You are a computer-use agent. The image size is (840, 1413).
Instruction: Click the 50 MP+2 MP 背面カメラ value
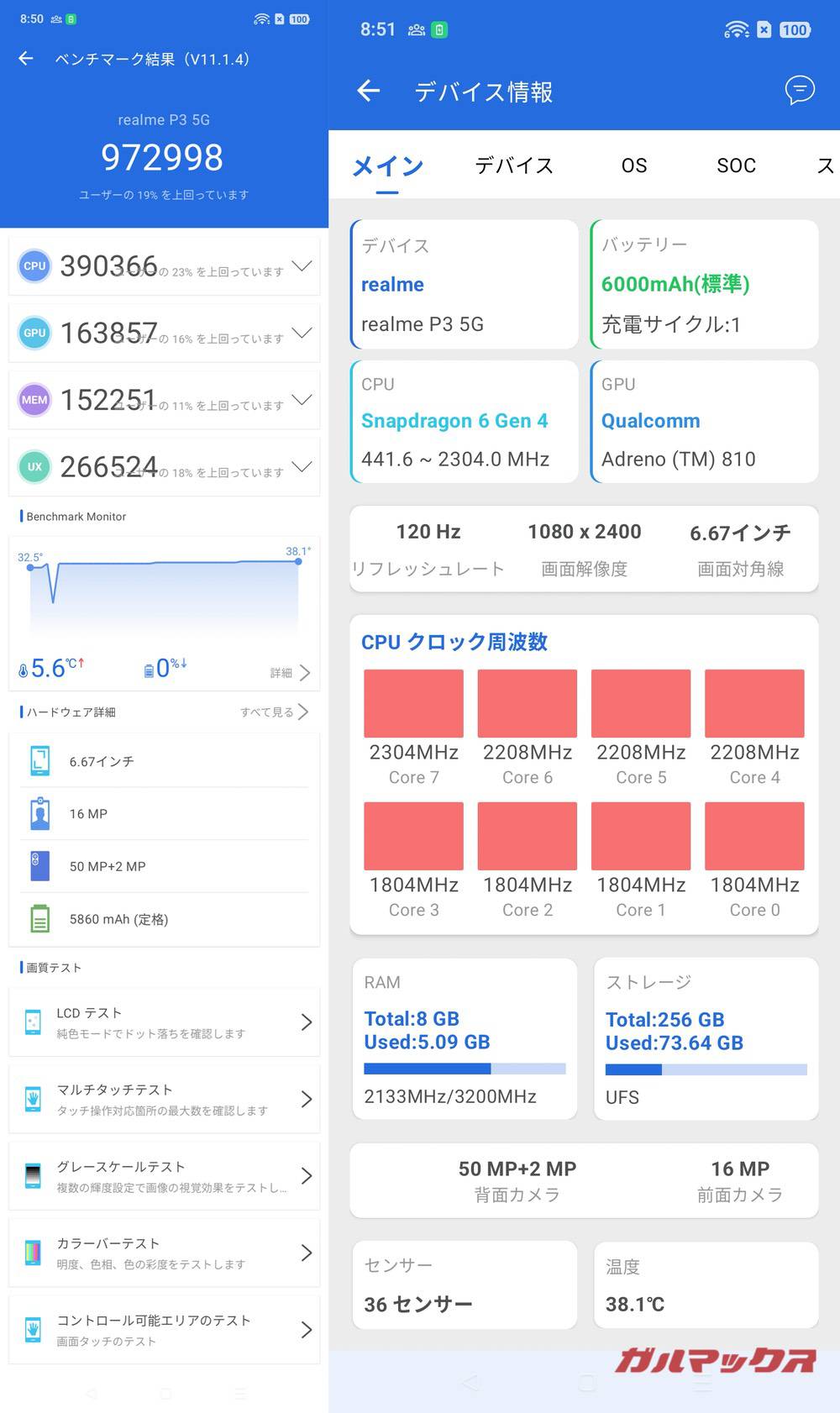coord(517,1169)
